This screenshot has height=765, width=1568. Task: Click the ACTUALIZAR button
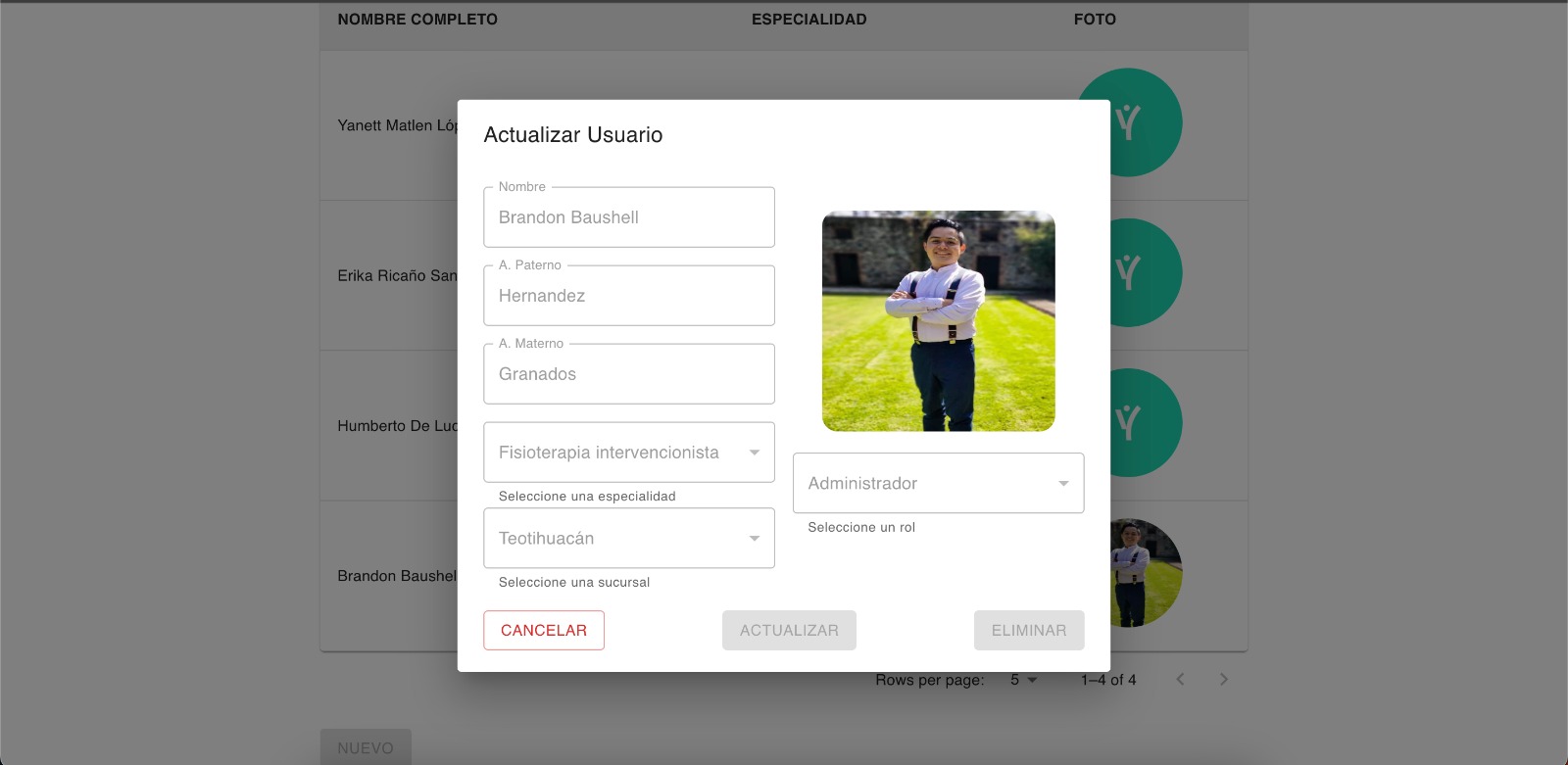click(789, 630)
